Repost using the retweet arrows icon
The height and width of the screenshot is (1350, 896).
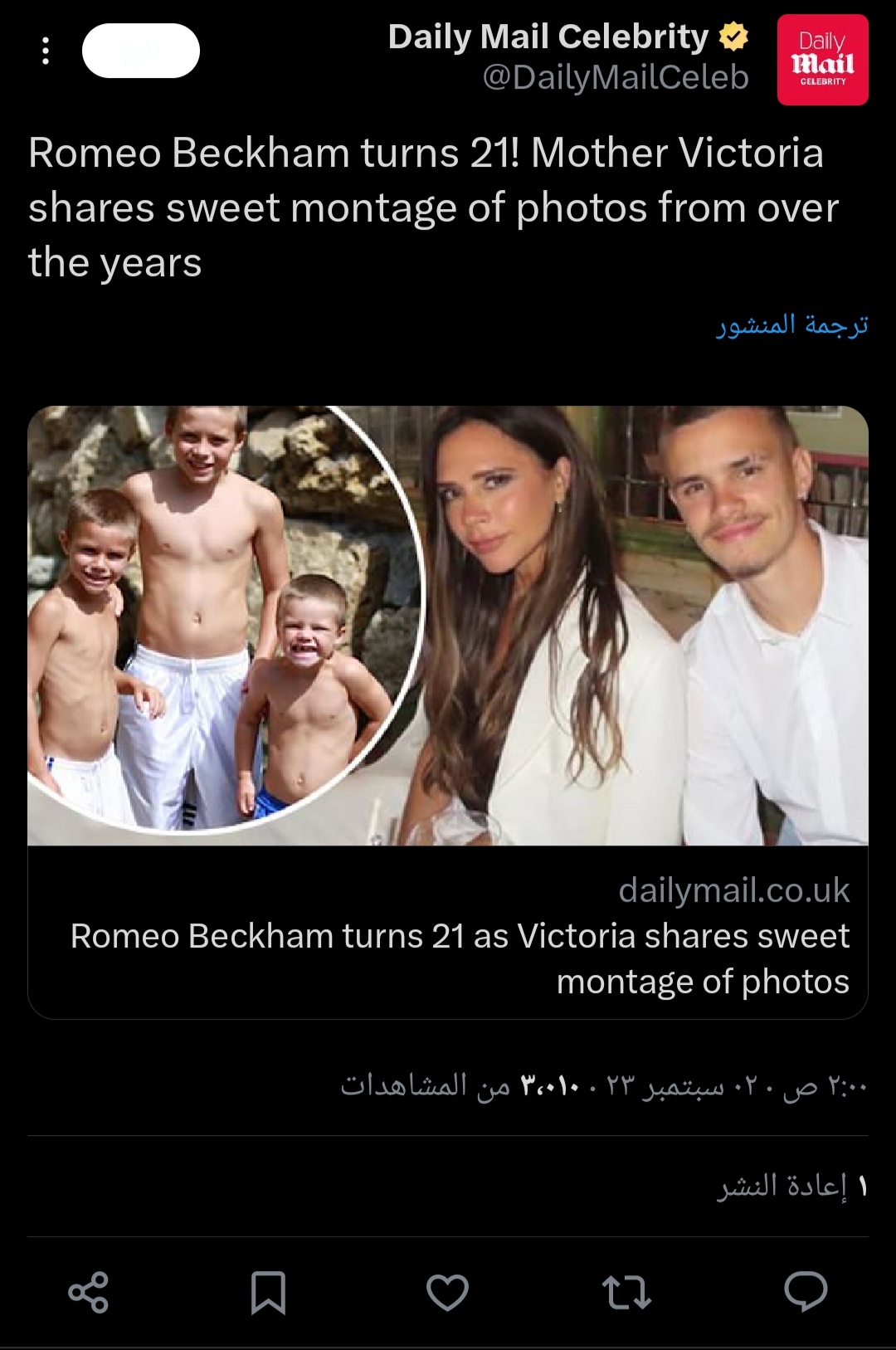pyautogui.click(x=626, y=1292)
